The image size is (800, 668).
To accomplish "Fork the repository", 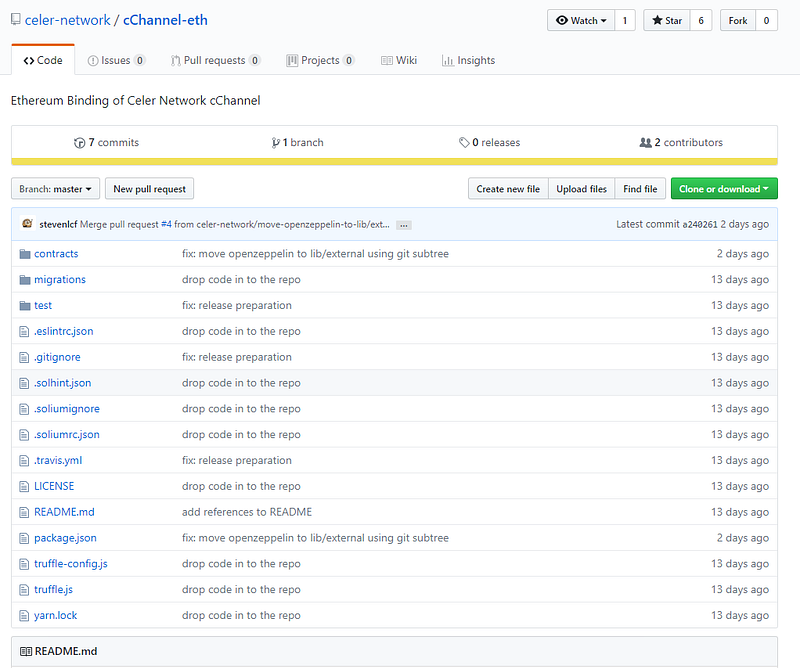I will pyautogui.click(x=738, y=20).
